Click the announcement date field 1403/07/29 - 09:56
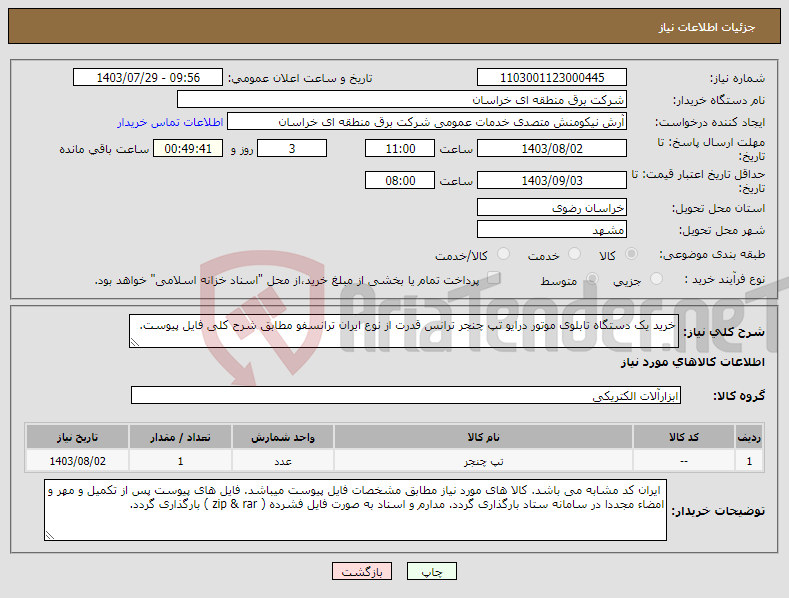The height and width of the screenshot is (598, 789). coord(148,78)
